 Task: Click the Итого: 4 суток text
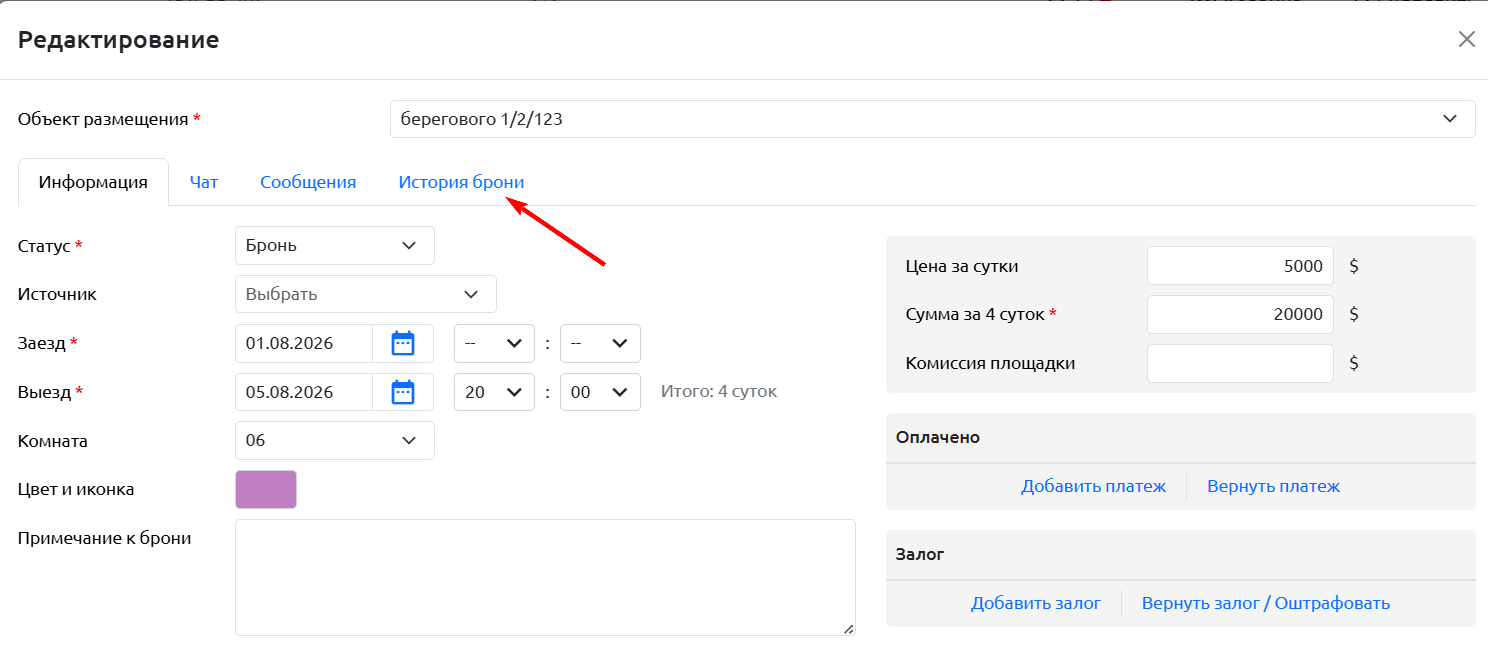[x=719, y=391]
